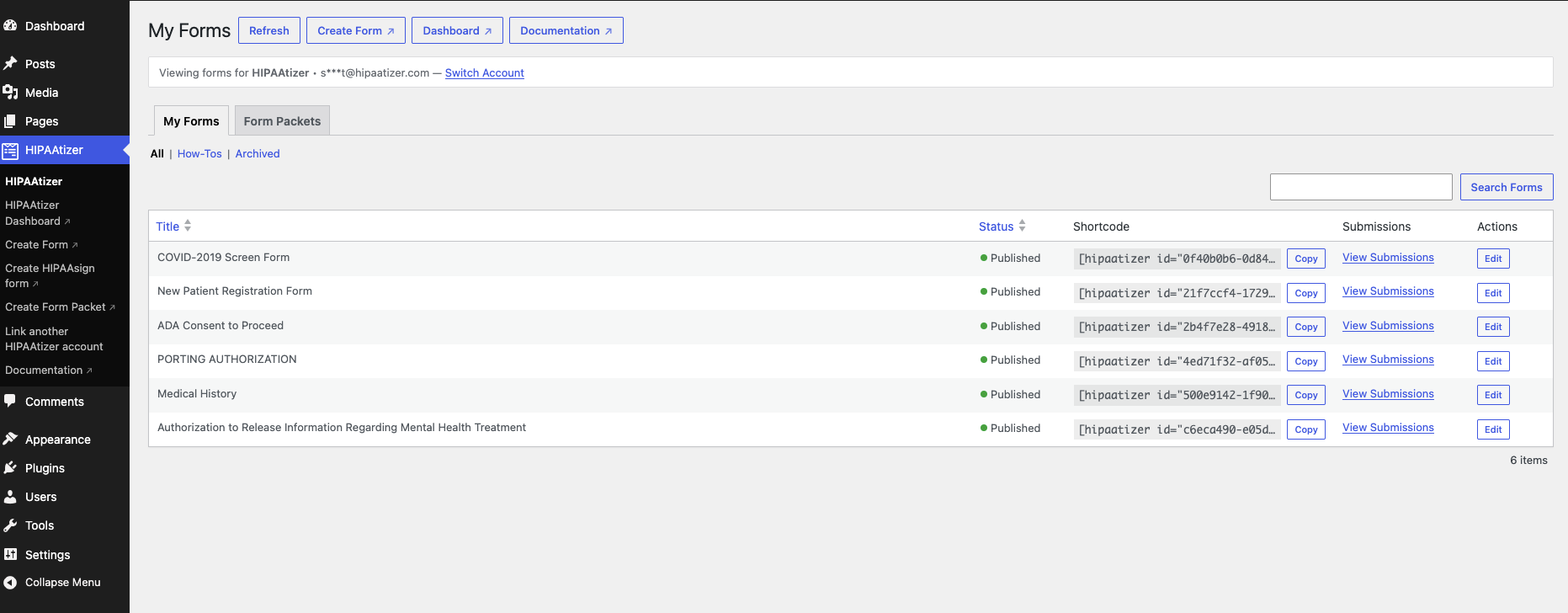Click the Medical History form title

(197, 394)
